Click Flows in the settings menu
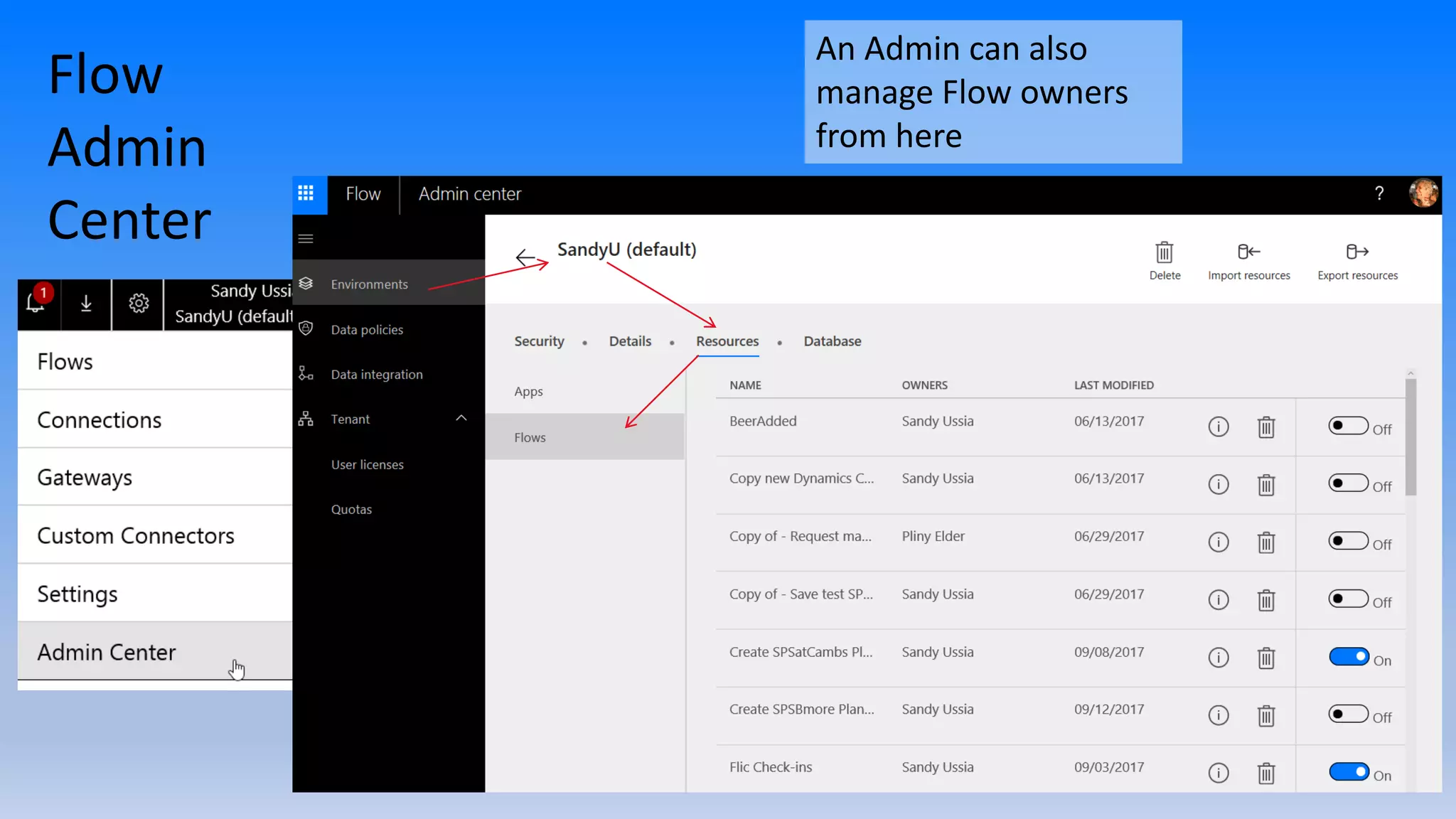This screenshot has height=819, width=1456. point(155,362)
